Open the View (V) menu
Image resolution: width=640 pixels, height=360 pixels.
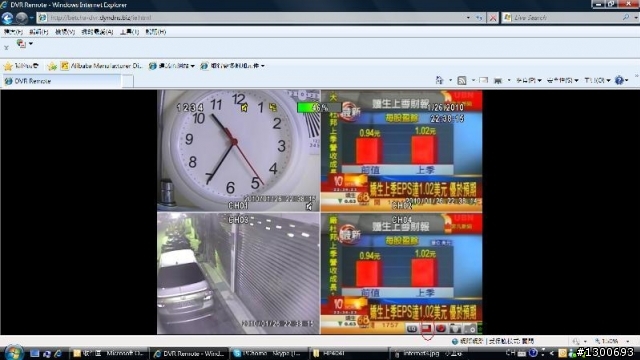[x=64, y=32]
